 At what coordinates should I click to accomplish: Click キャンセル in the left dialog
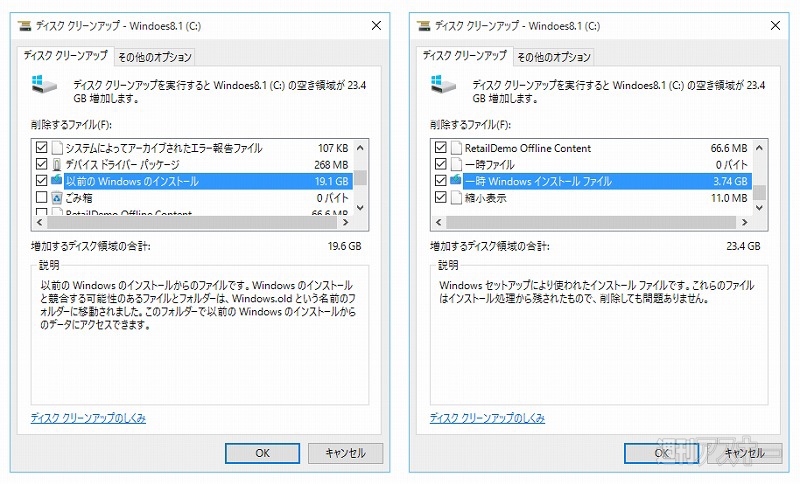point(345,453)
